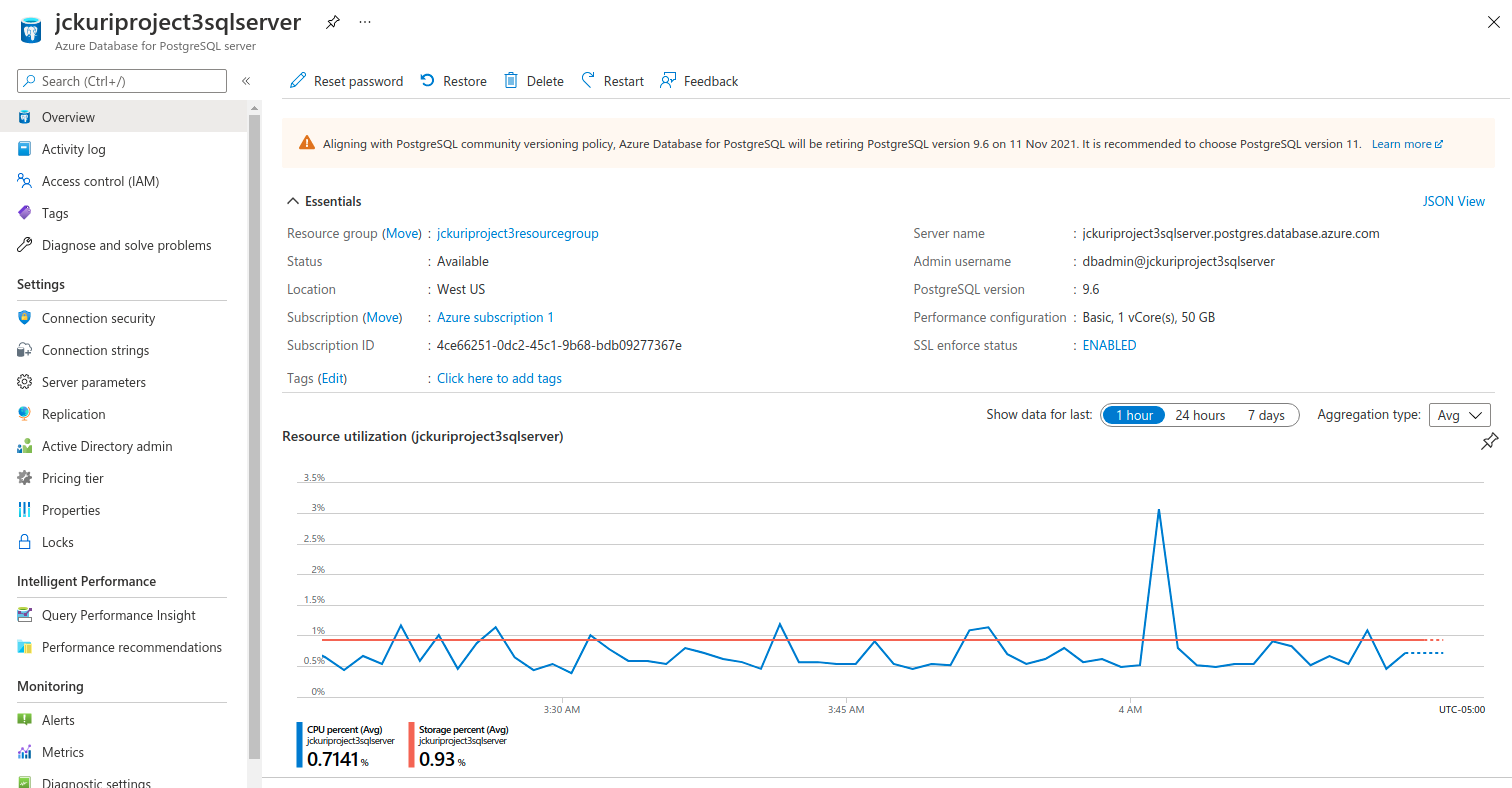Select the 1 hour time range
This screenshot has height=788, width=1512.
point(1134,415)
